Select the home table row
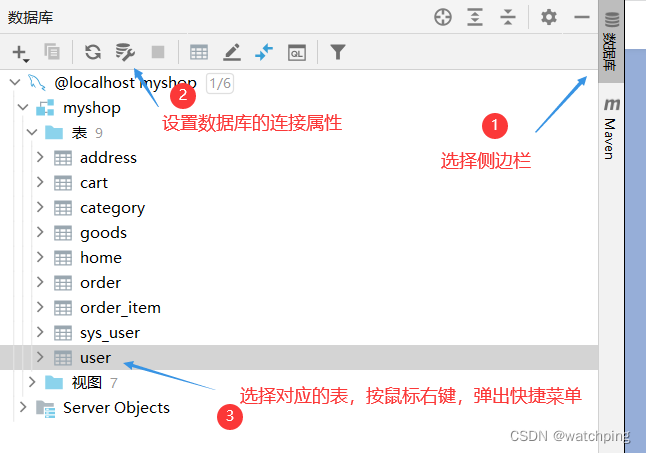 pyautogui.click(x=299, y=258)
